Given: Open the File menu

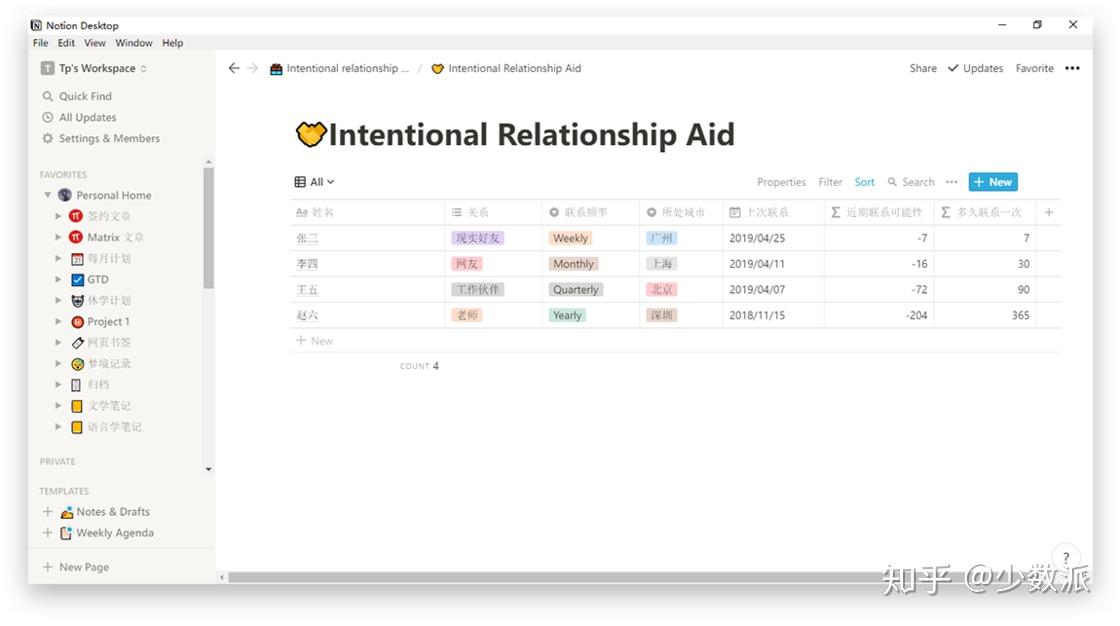Looking at the screenshot, I should point(41,43).
